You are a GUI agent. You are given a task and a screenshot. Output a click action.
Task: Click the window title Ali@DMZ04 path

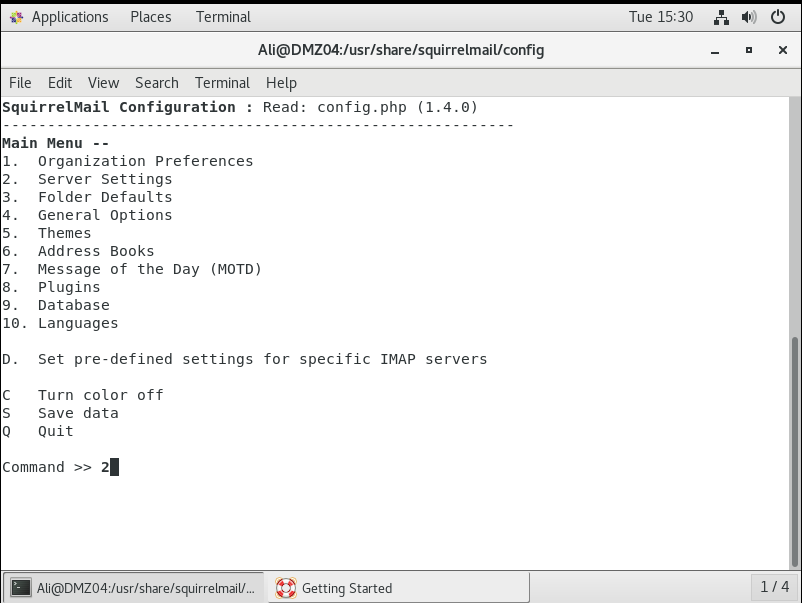click(x=400, y=50)
